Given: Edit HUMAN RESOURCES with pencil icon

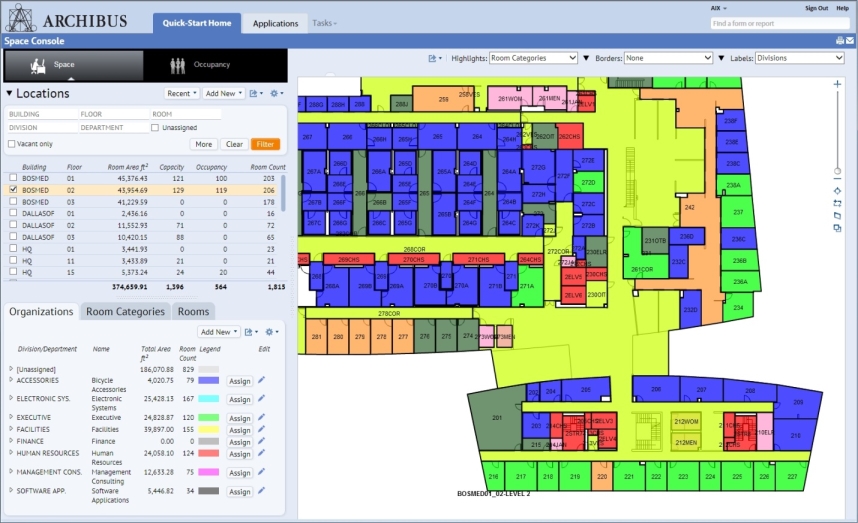Looking at the screenshot, I should tap(262, 453).
